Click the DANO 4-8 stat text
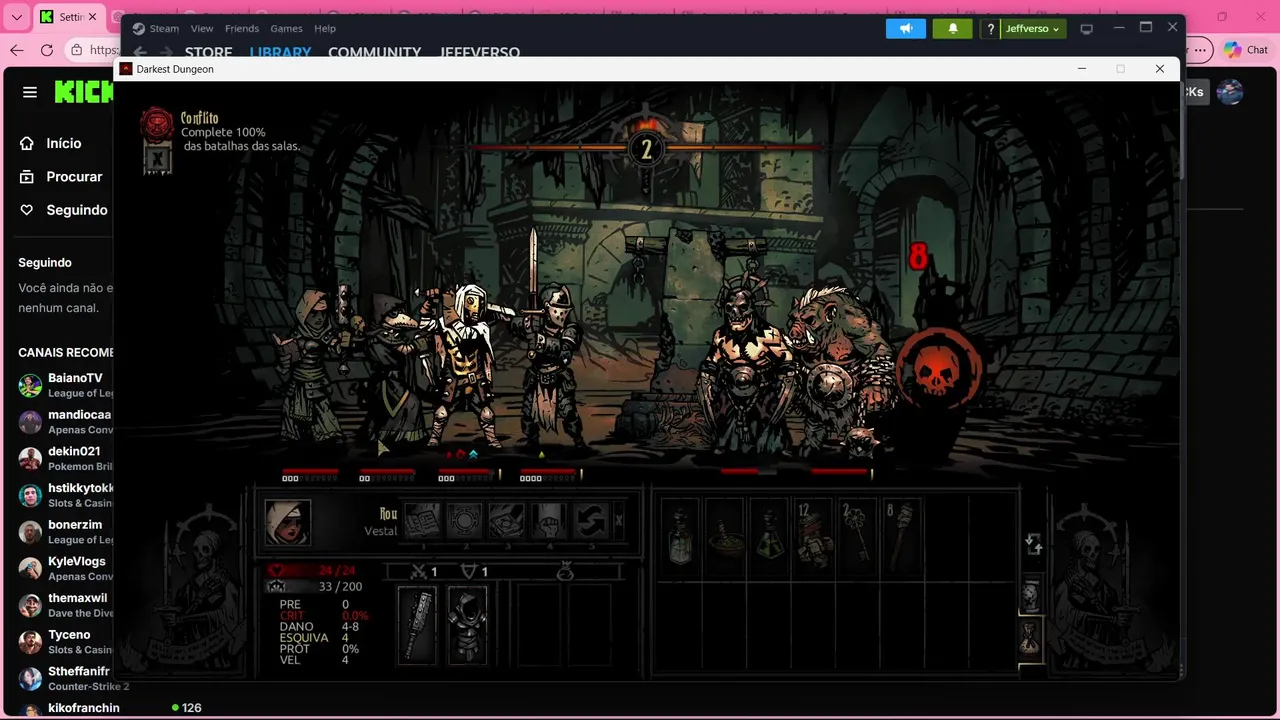 coord(319,627)
